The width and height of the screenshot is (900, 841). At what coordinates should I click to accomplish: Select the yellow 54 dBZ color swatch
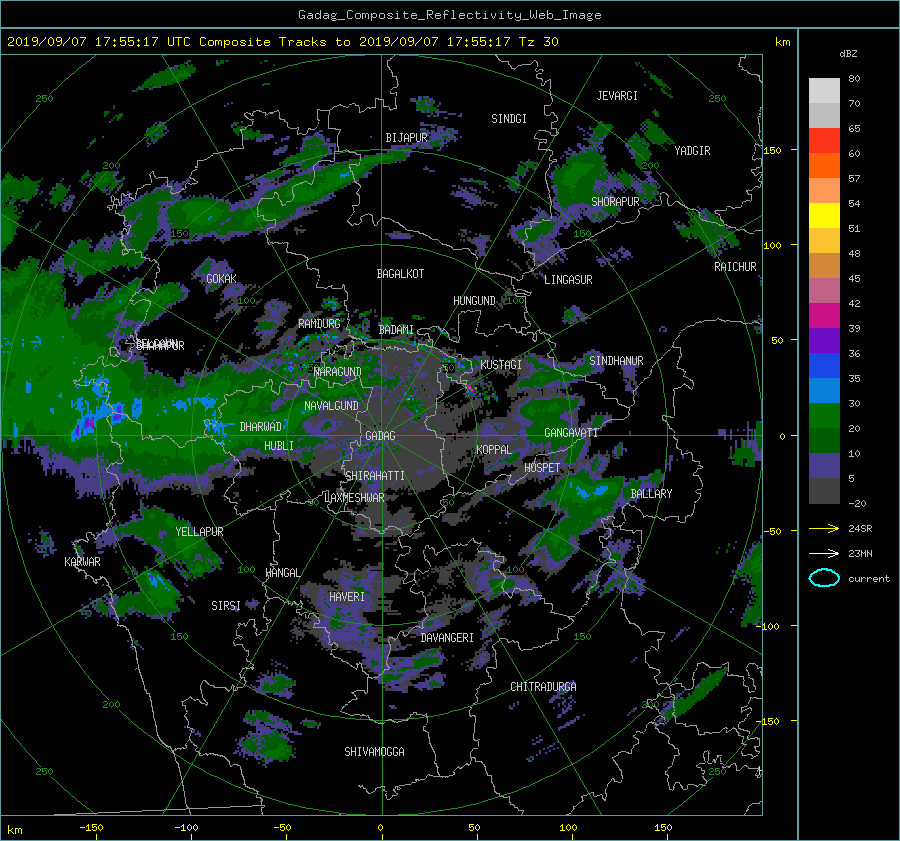click(x=824, y=215)
